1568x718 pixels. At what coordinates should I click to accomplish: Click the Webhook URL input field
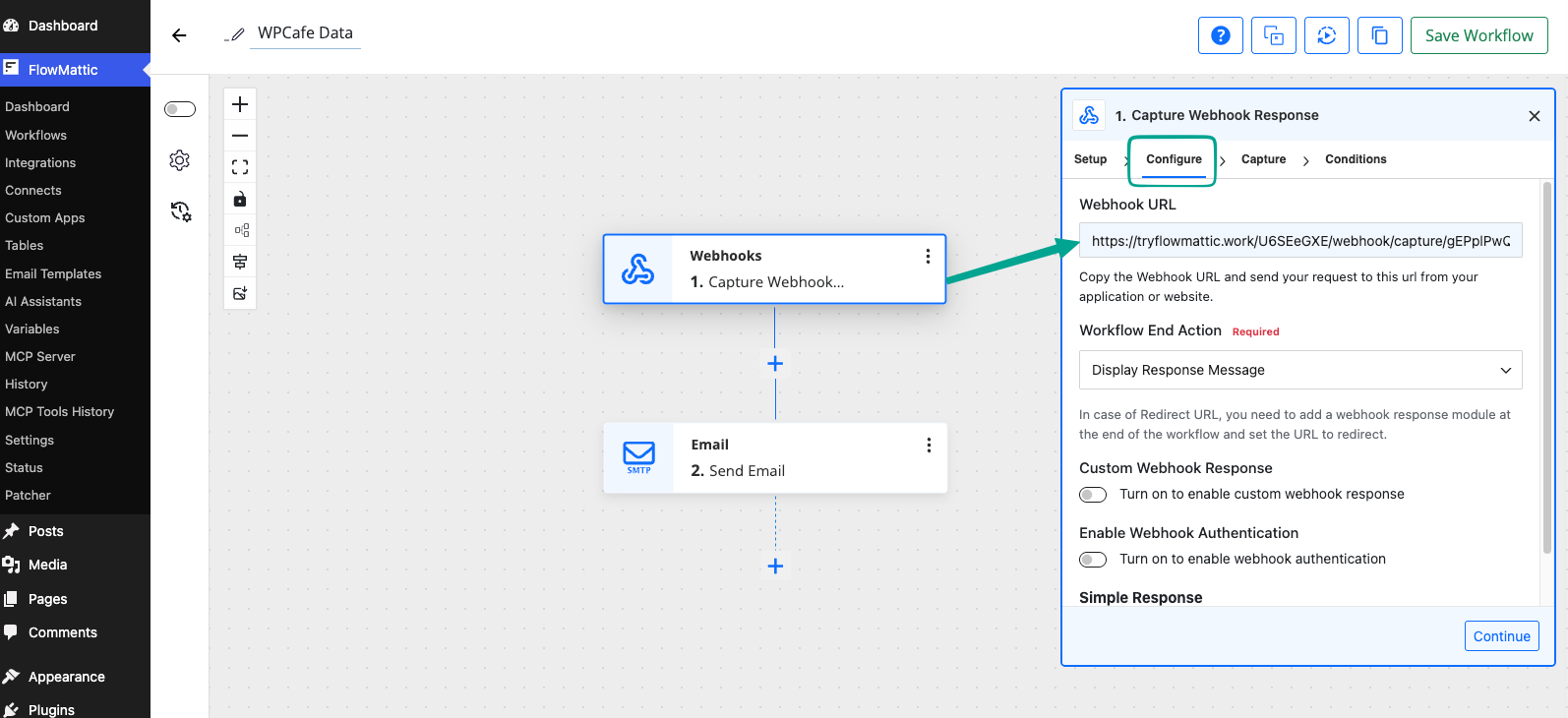coord(1300,241)
